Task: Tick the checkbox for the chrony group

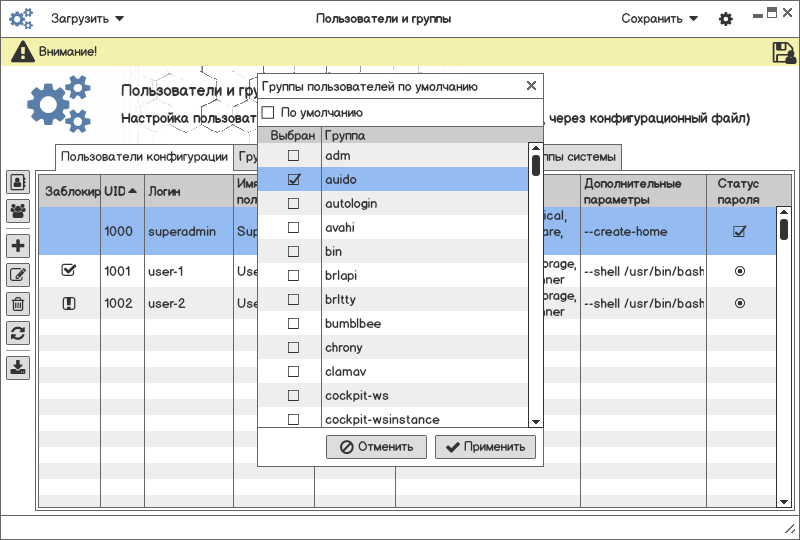Action: point(293,348)
